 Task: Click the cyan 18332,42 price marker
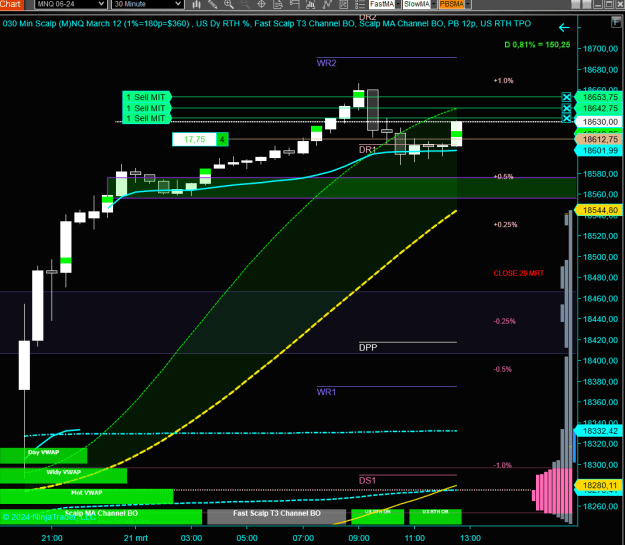[x=598, y=431]
